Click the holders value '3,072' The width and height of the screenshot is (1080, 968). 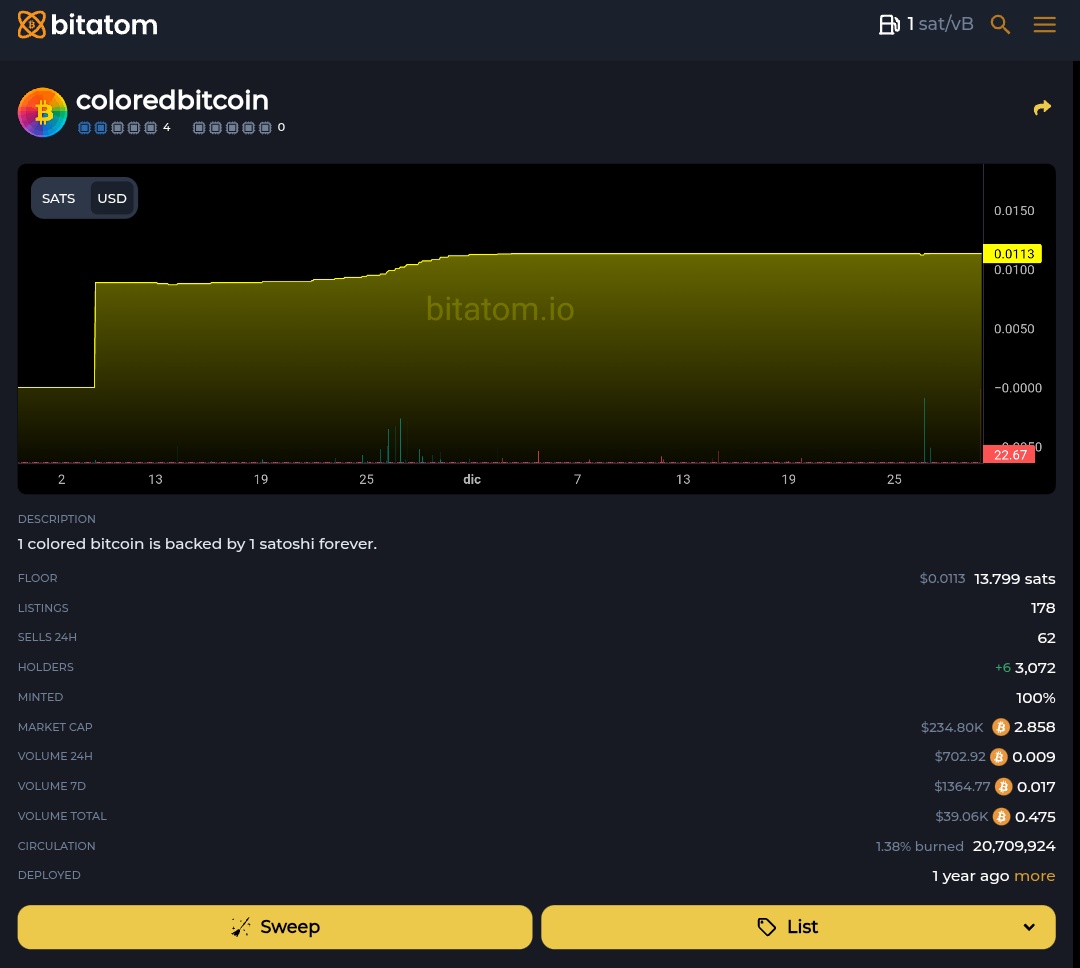tap(1035, 668)
